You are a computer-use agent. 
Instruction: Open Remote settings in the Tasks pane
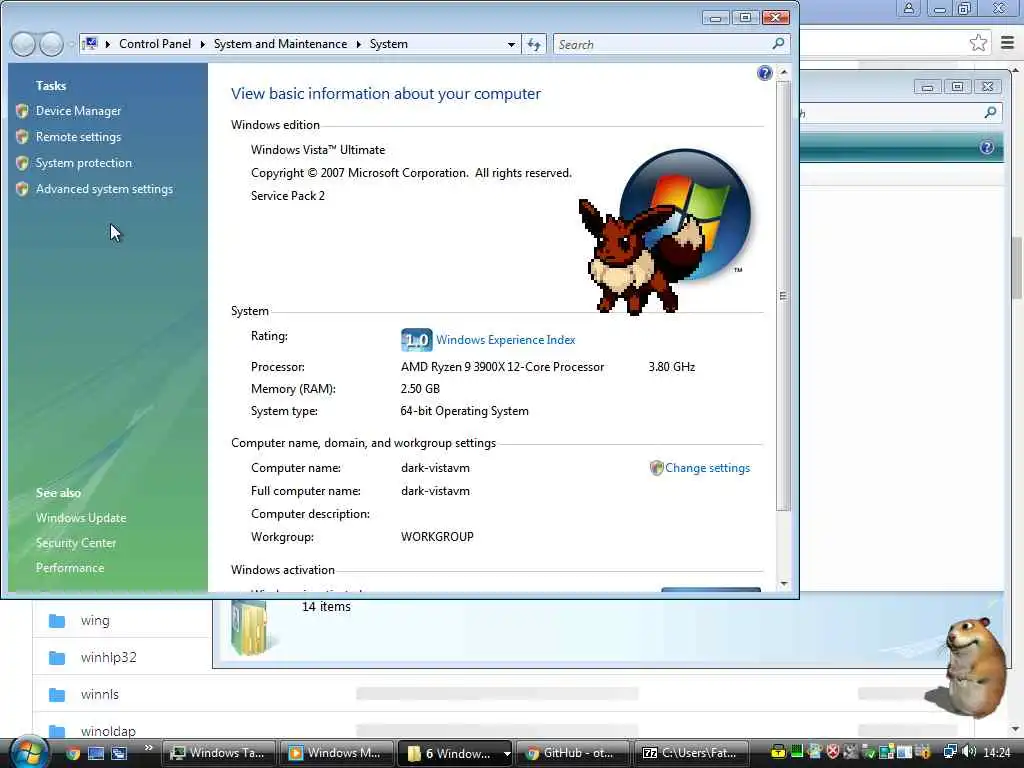click(x=78, y=137)
